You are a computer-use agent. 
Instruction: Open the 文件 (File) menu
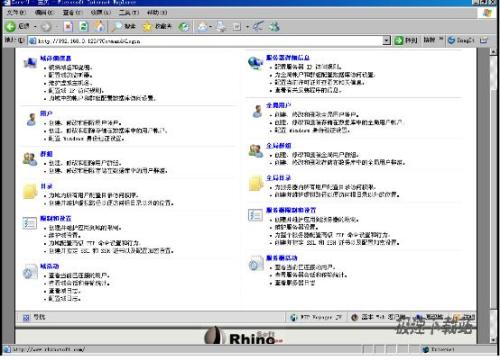[x=16, y=12]
